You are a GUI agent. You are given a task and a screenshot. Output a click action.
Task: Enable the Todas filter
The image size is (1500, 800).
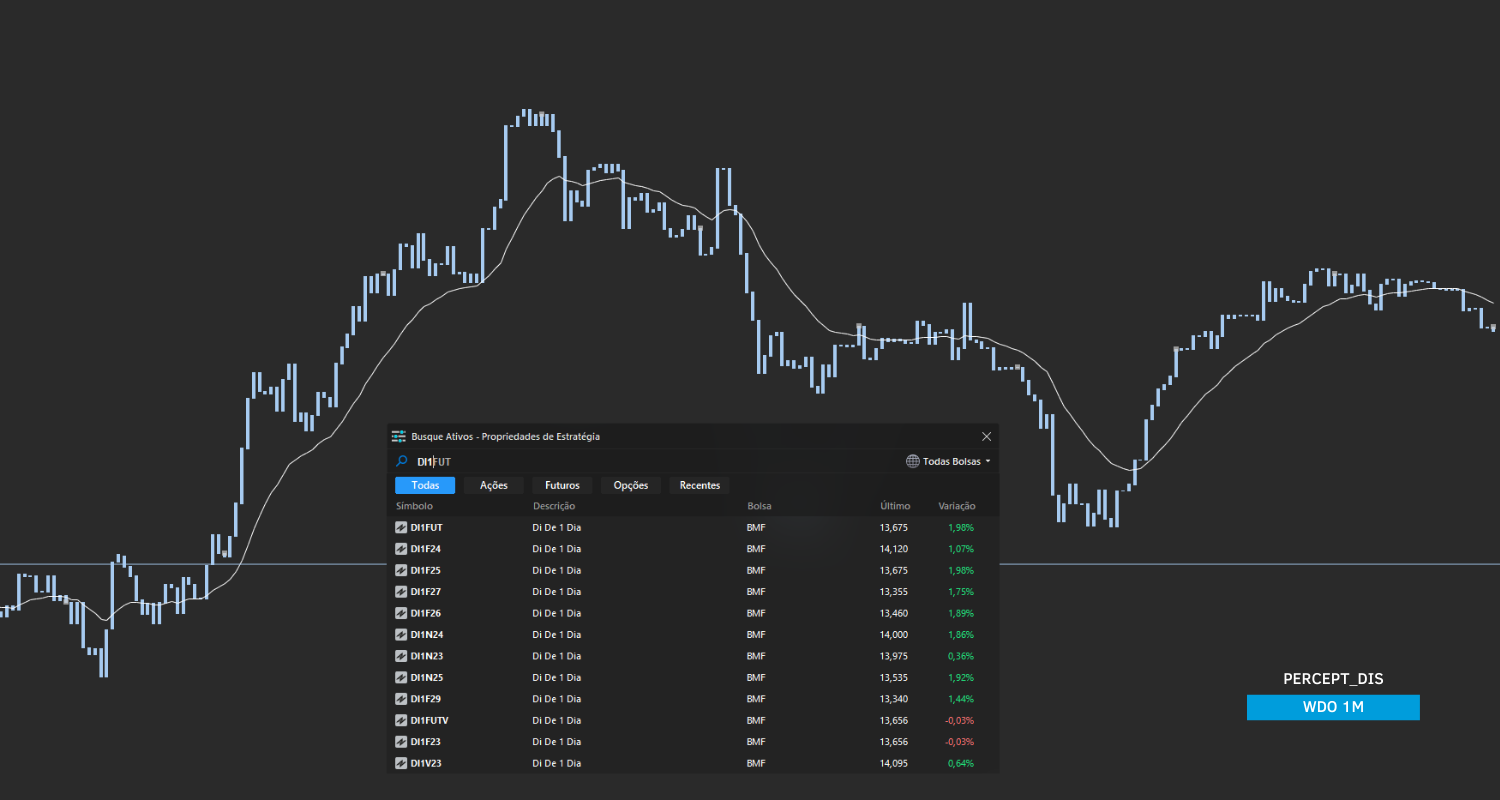(x=425, y=485)
